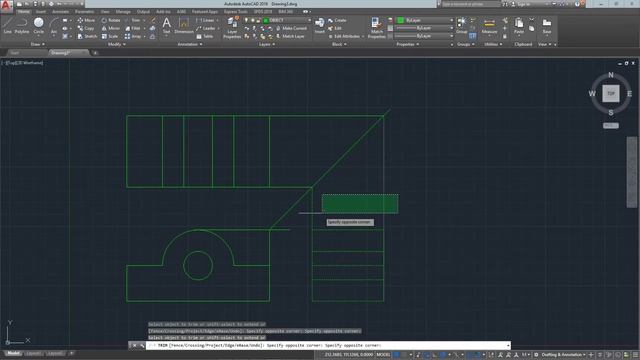Expand the Block panel
This screenshot has width=640, height=360.
click(339, 44)
